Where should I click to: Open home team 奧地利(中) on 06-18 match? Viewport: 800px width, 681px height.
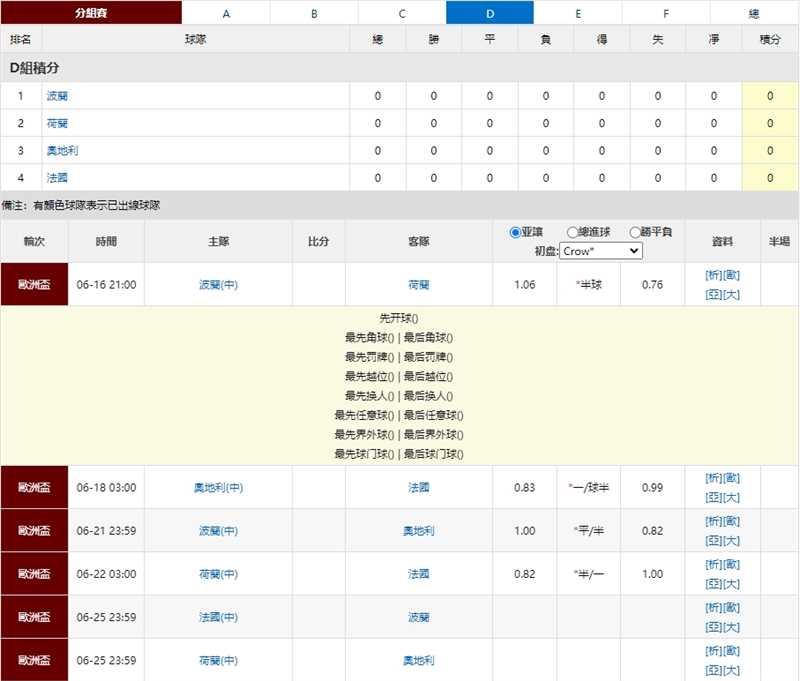(x=218, y=488)
